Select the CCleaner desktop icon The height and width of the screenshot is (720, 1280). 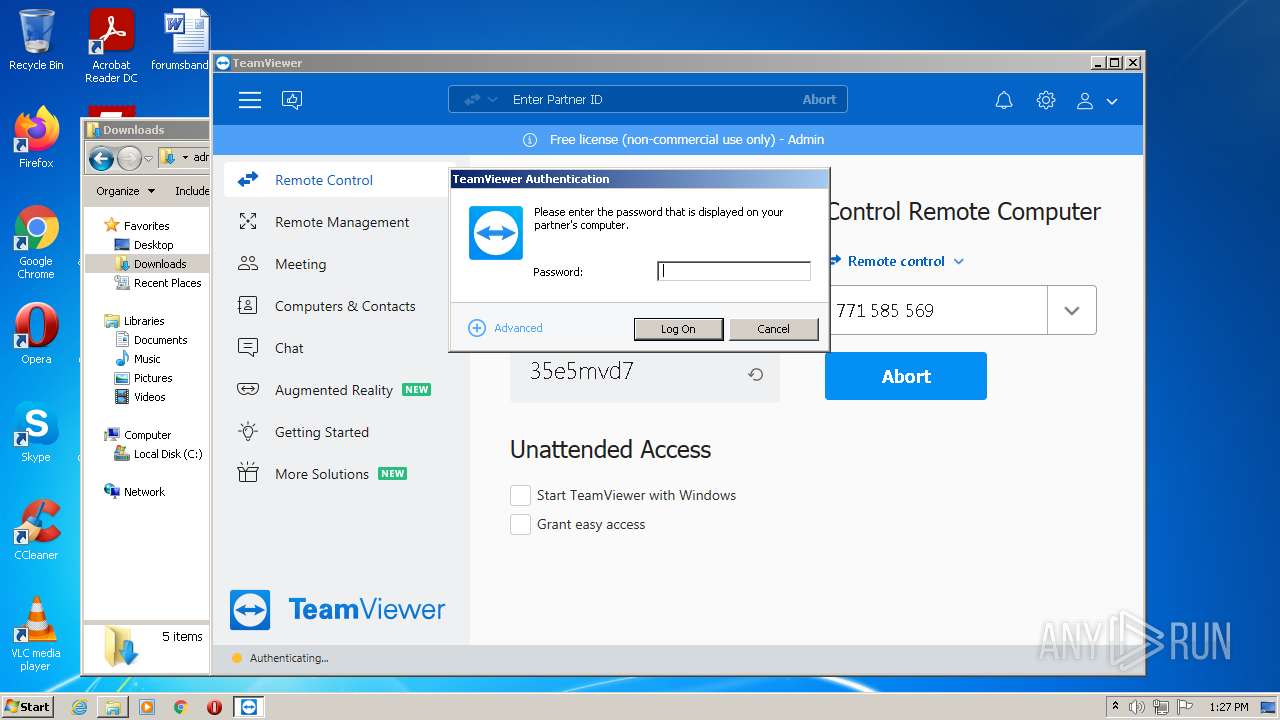pyautogui.click(x=36, y=530)
